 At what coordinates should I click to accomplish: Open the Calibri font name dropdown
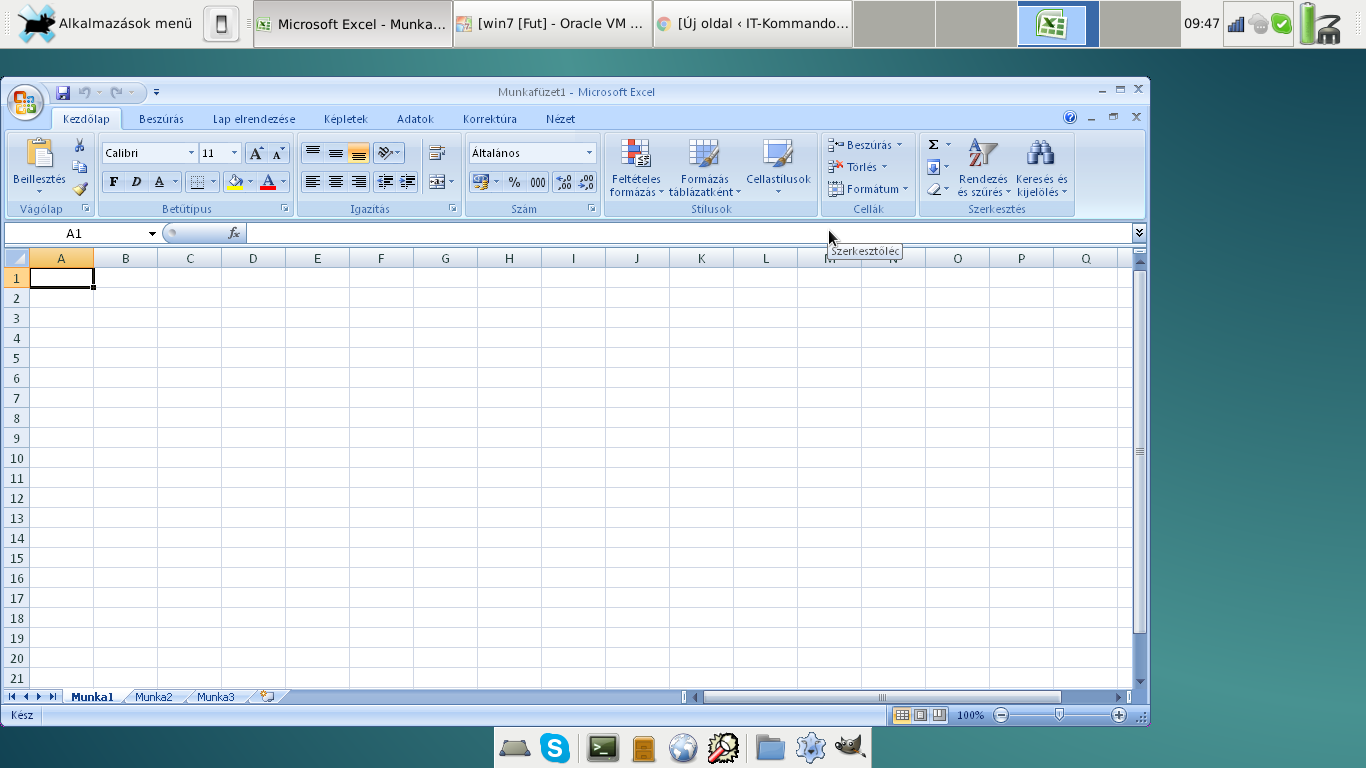coord(191,153)
